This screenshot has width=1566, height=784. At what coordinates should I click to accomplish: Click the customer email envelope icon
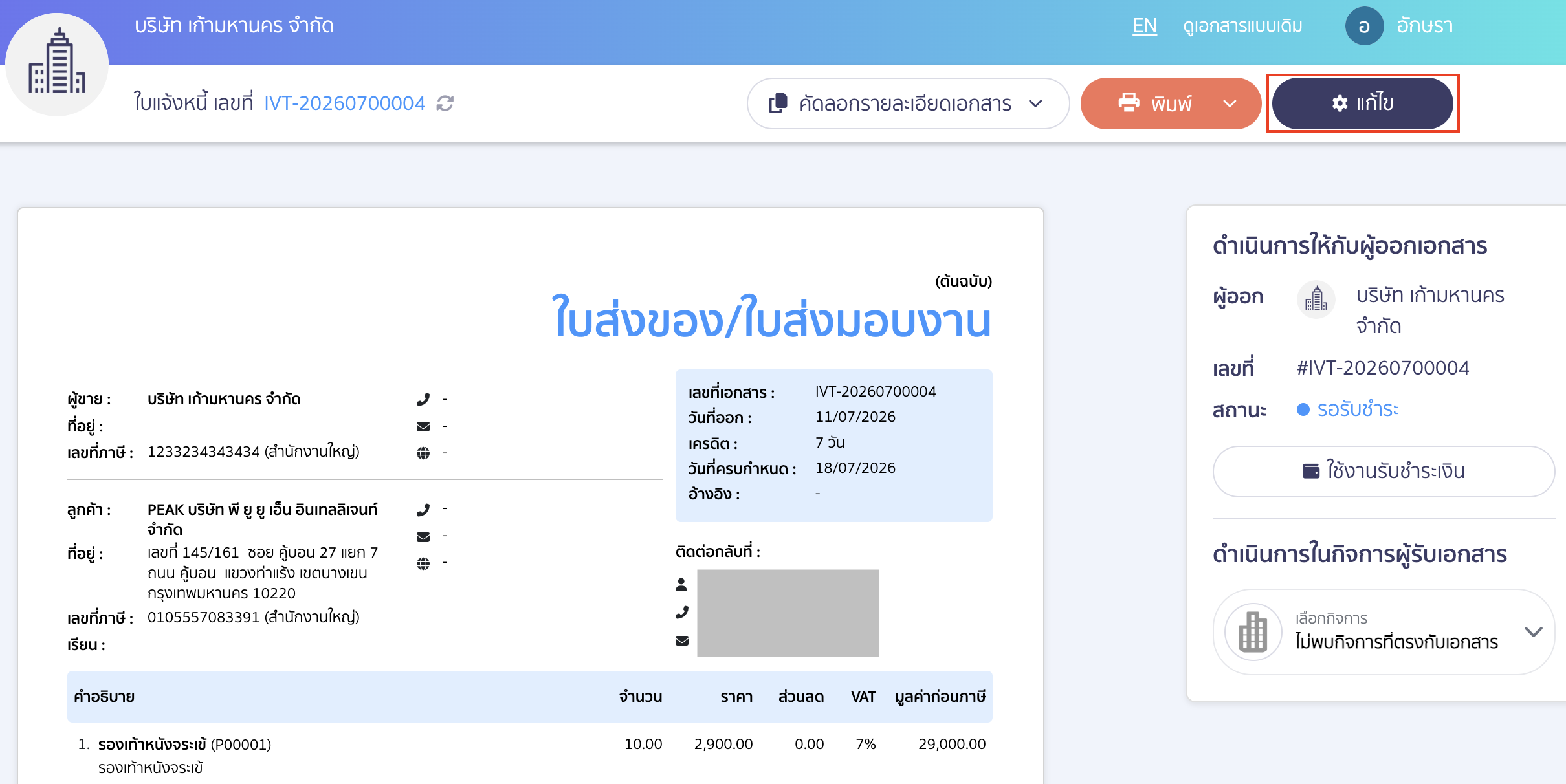point(423,537)
